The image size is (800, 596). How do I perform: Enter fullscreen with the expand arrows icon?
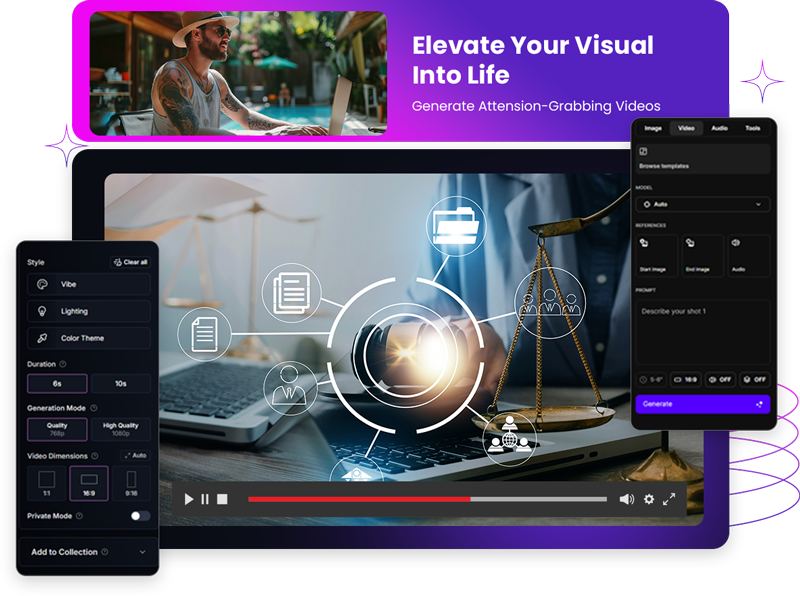coord(669,499)
